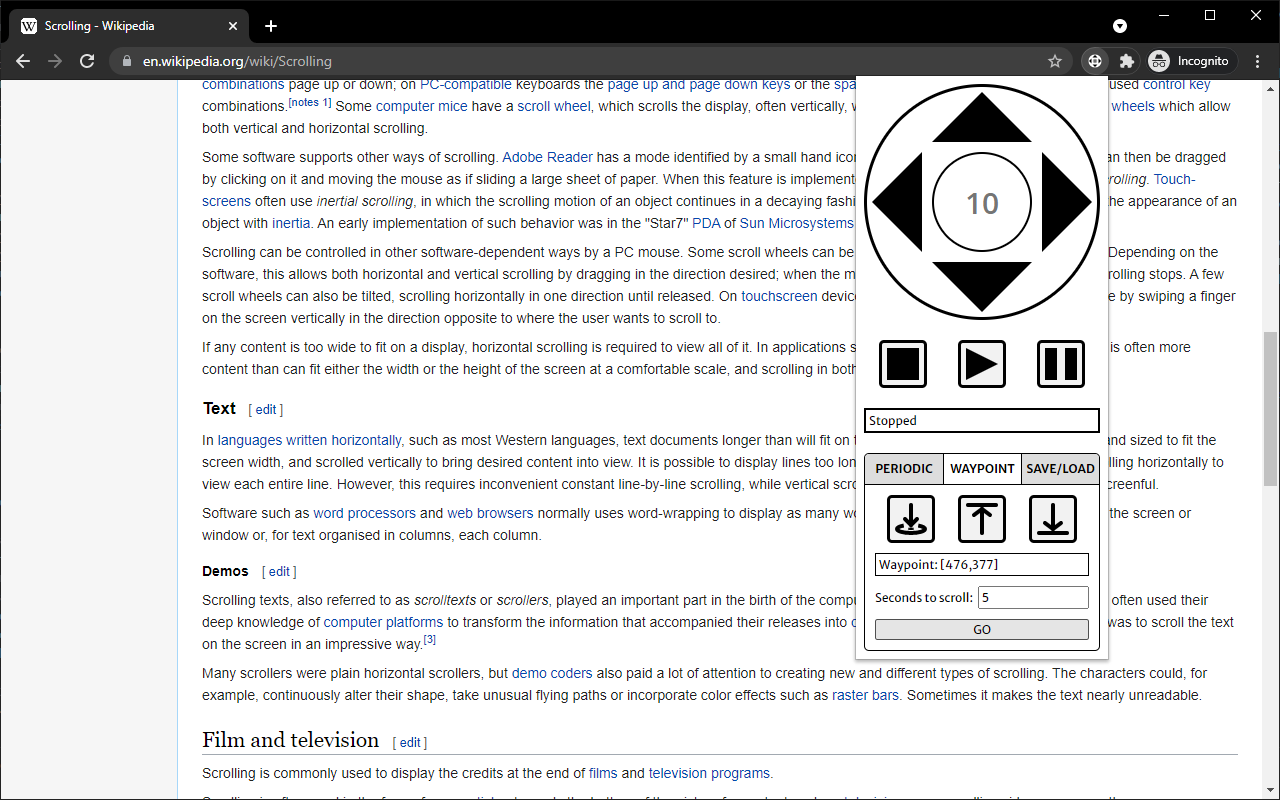Click edit next to Text heading
This screenshot has height=800, width=1280.
266,410
